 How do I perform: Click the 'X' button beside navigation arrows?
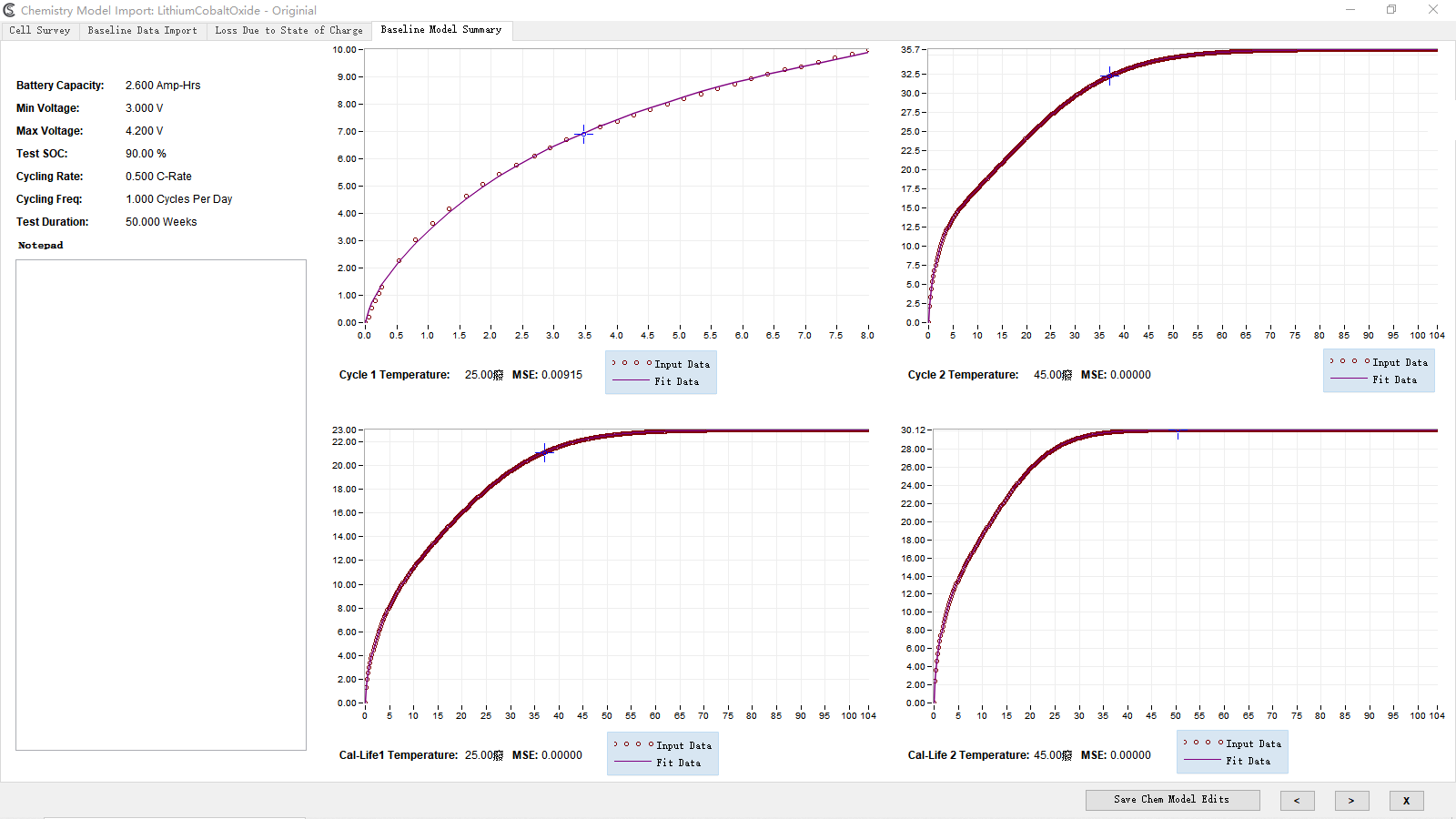(x=1406, y=801)
